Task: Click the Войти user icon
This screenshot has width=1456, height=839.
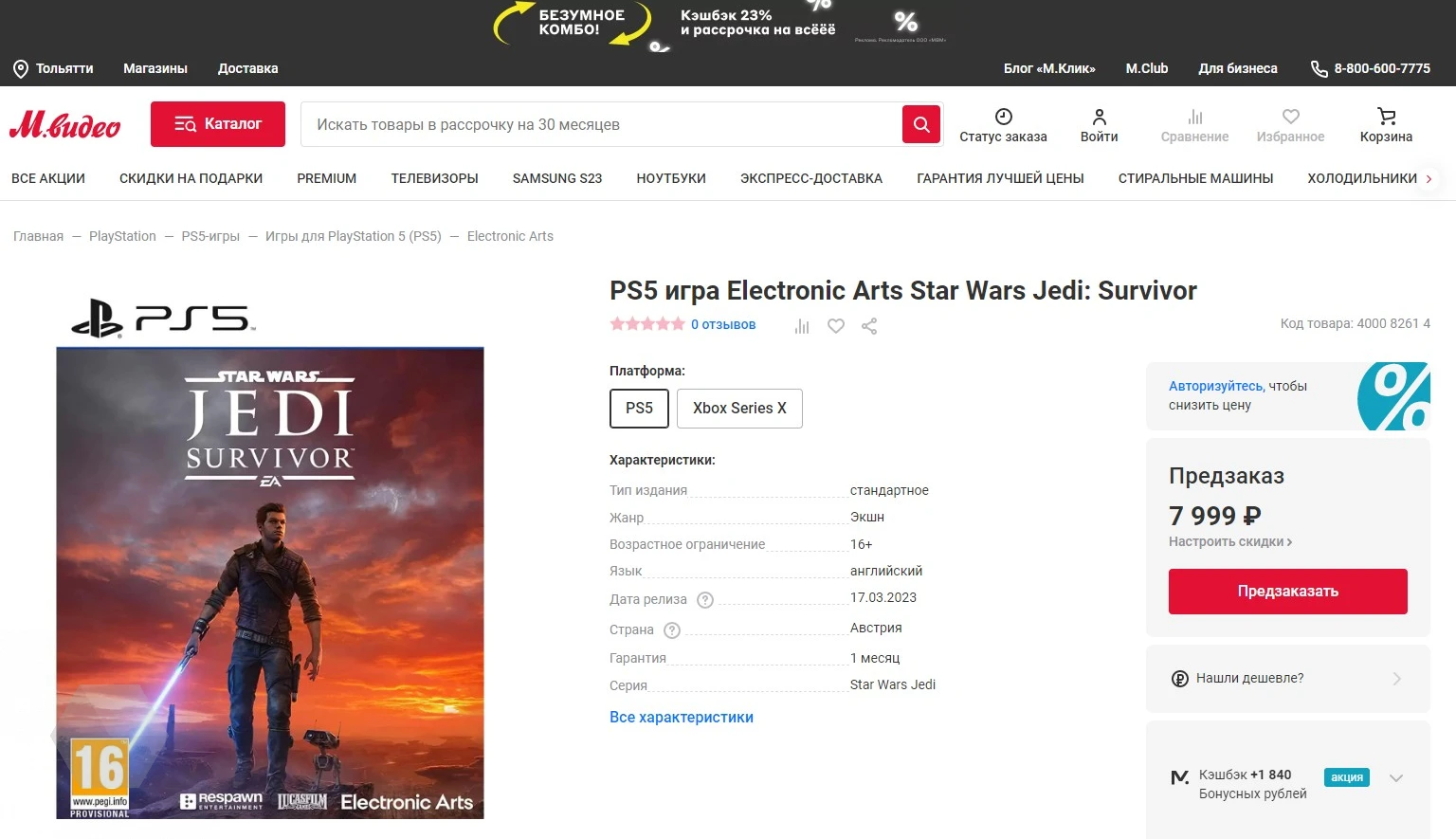Action: (1099, 117)
